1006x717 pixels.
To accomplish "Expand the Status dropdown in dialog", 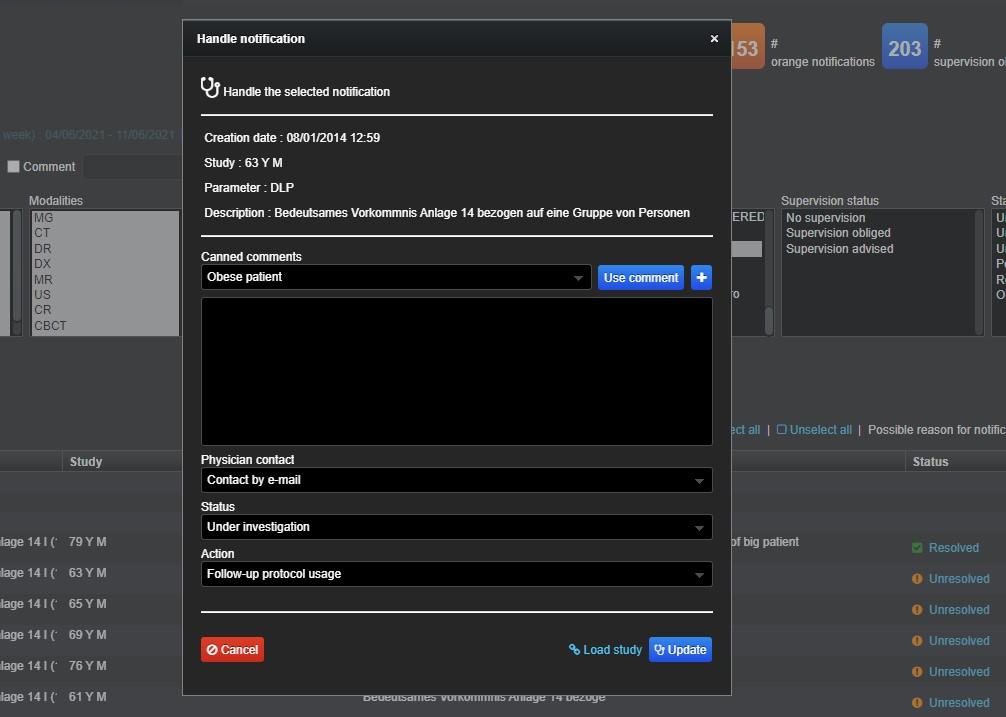I will (457, 527).
